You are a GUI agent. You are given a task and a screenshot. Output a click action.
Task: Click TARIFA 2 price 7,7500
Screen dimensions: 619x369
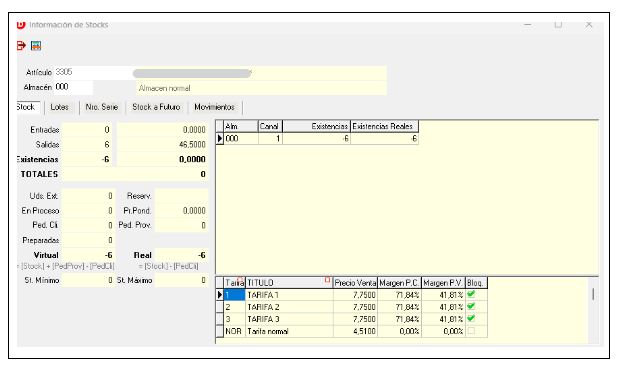pyautogui.click(x=355, y=307)
